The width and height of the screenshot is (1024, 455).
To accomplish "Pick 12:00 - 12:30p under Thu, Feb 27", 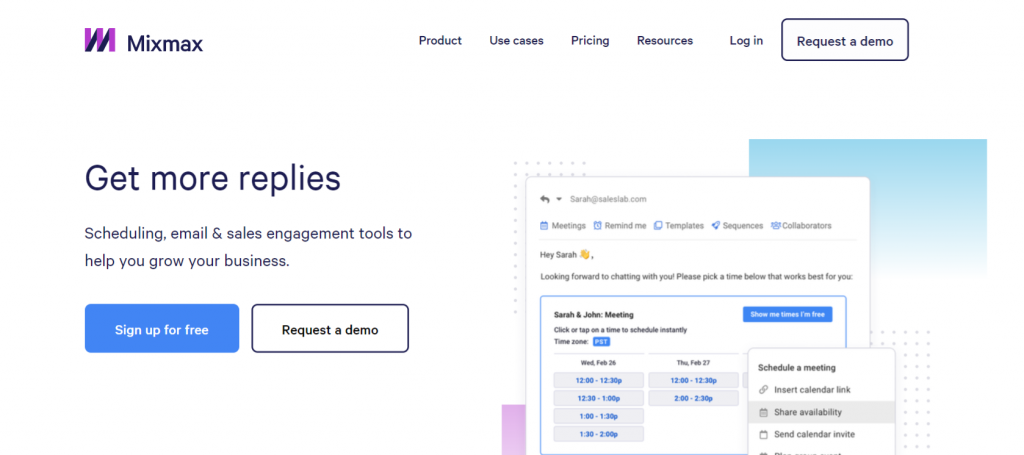I will (x=694, y=381).
